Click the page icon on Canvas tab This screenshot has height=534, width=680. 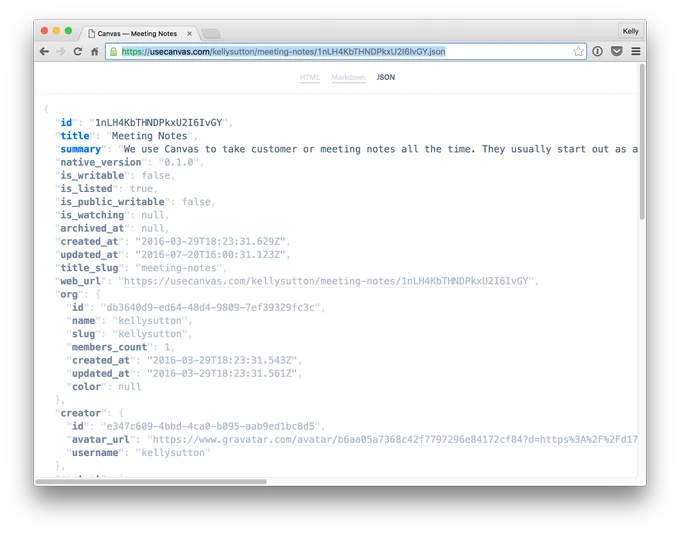92,33
